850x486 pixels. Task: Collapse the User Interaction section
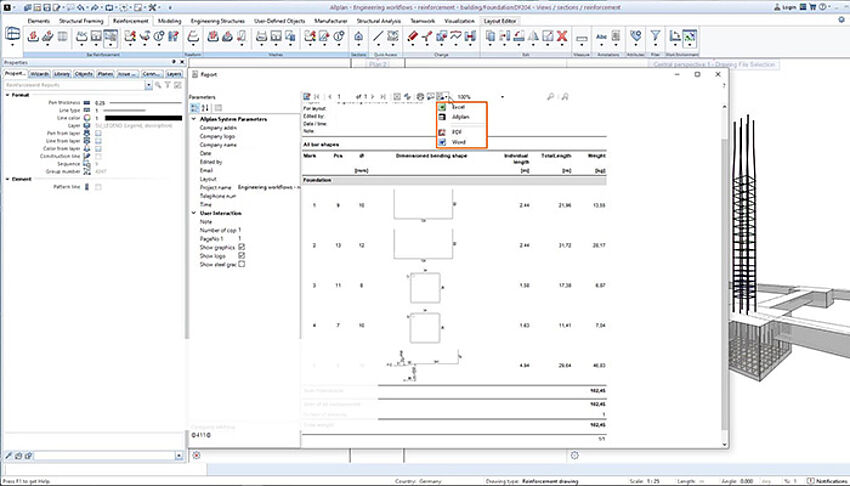point(194,213)
